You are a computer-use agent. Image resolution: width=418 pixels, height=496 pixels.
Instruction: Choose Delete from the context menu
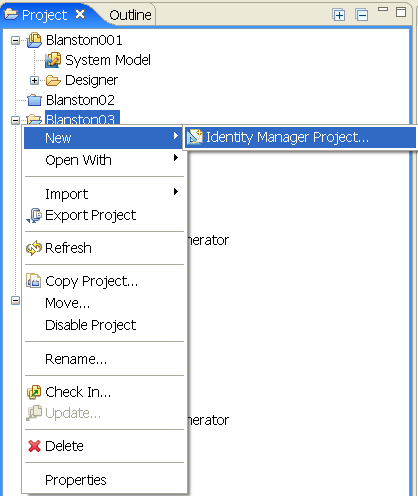click(x=103, y=446)
